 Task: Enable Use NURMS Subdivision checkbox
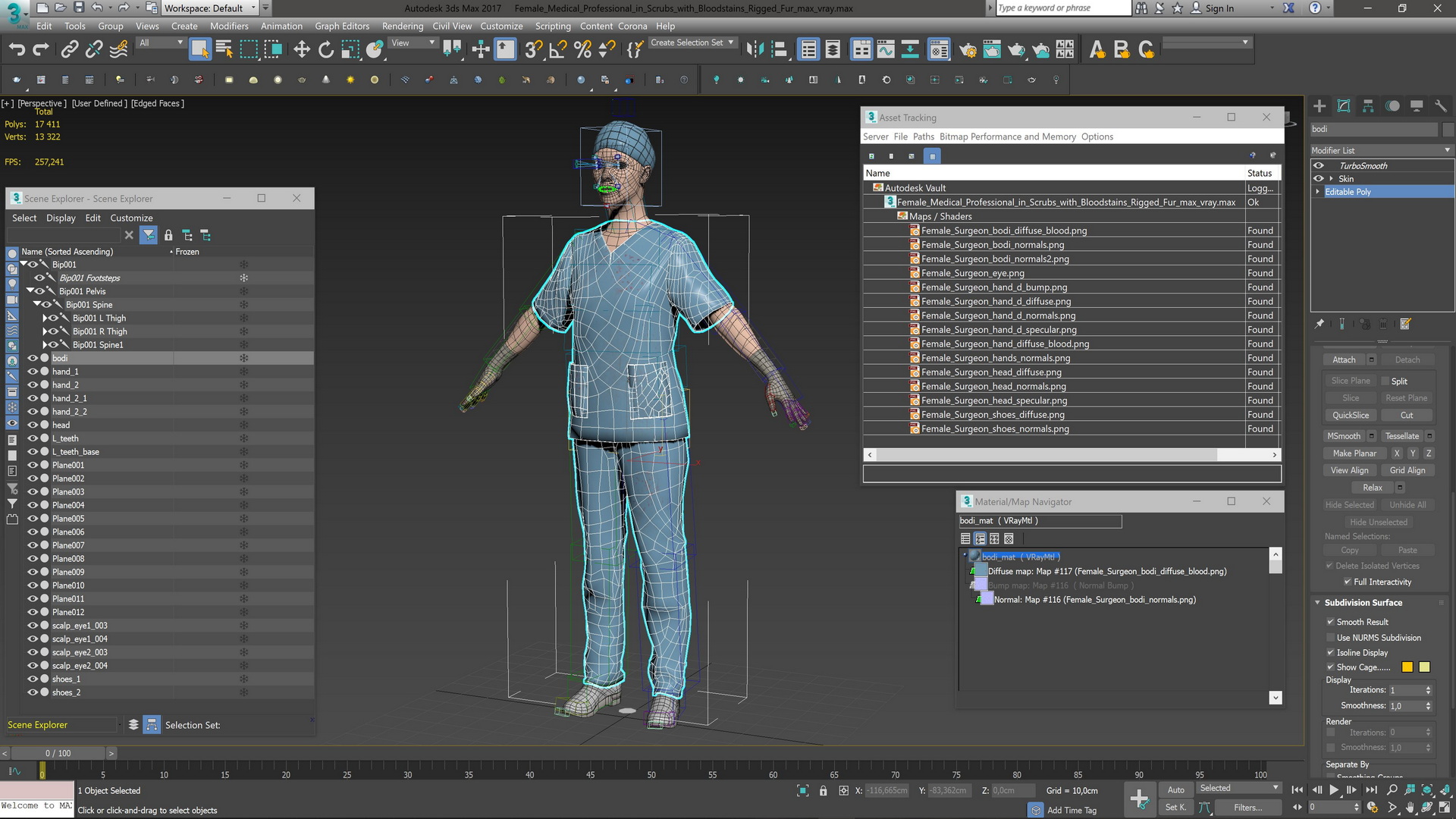(1330, 638)
